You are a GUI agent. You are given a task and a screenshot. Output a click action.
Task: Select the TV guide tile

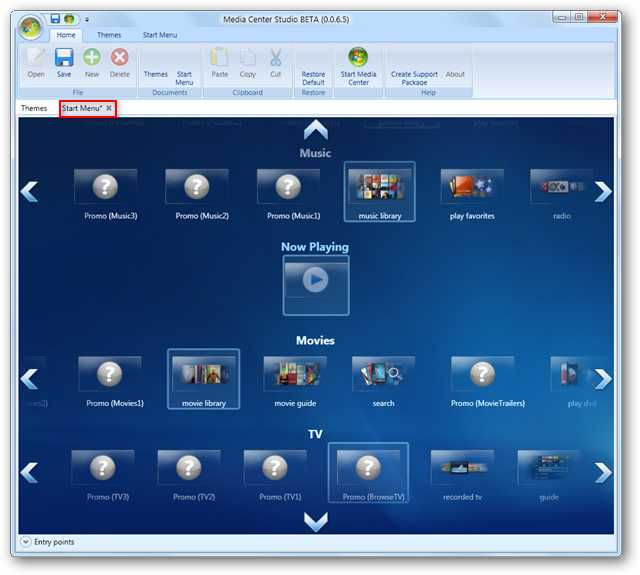(549, 476)
